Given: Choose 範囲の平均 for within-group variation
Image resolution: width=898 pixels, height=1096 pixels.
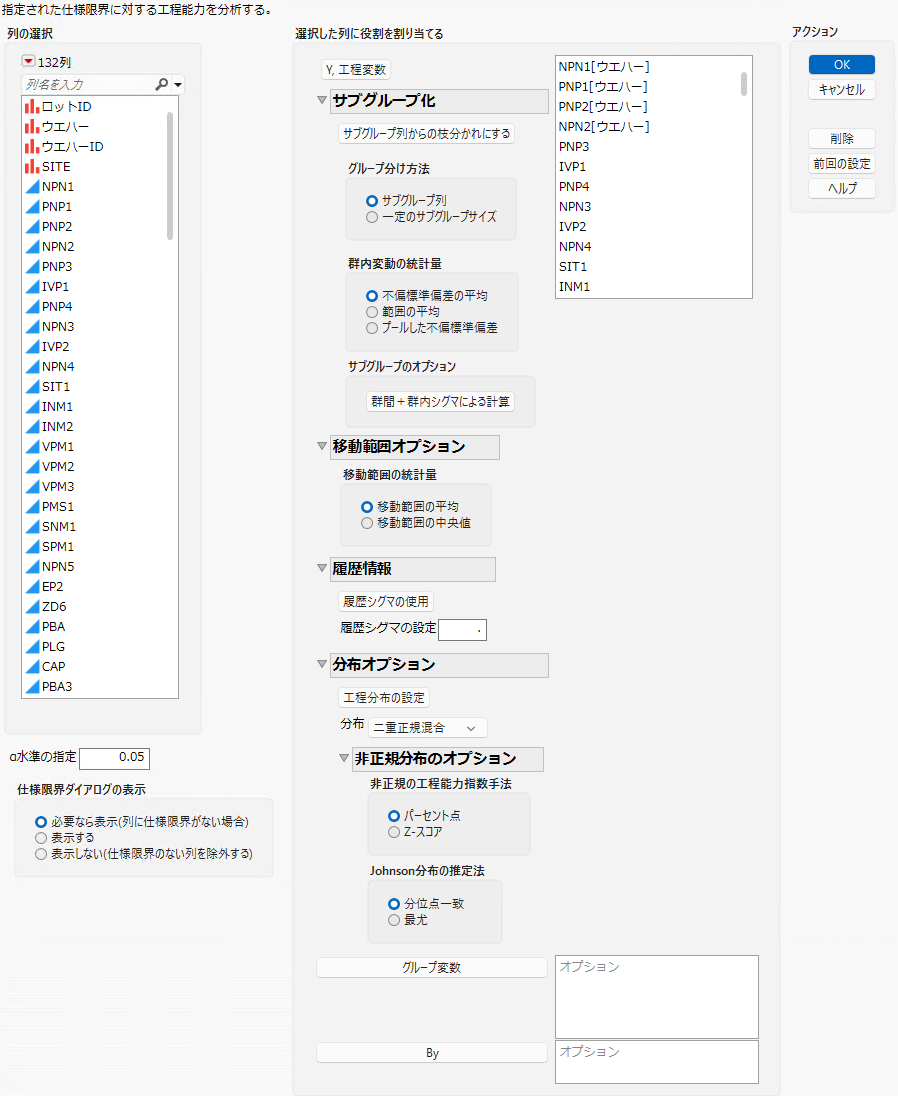Looking at the screenshot, I should pos(372,312).
